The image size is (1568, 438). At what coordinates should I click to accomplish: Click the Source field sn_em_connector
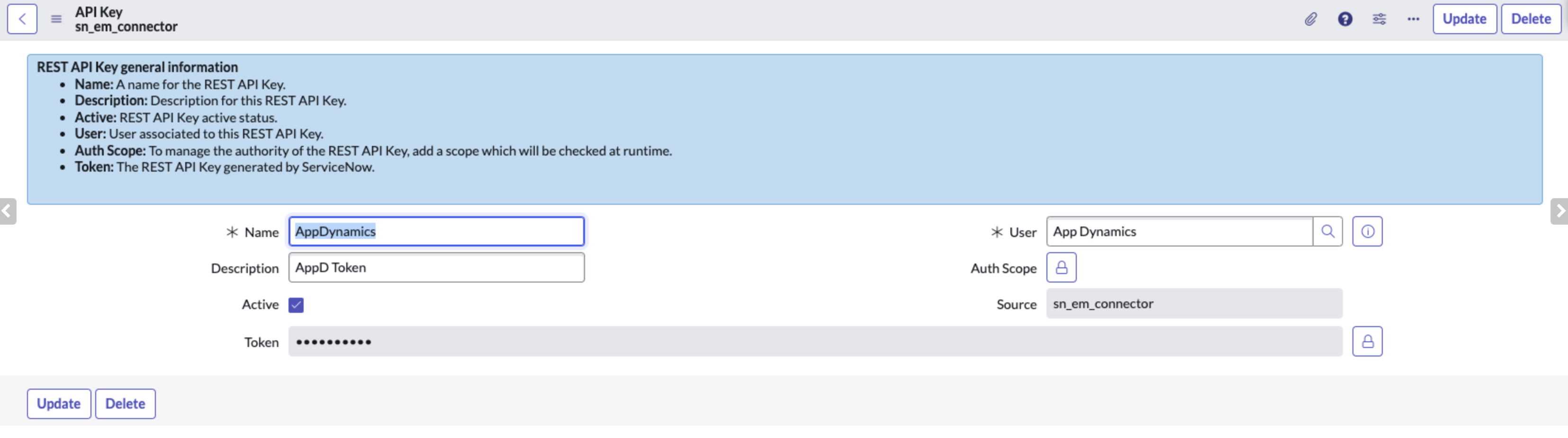[x=1194, y=303]
